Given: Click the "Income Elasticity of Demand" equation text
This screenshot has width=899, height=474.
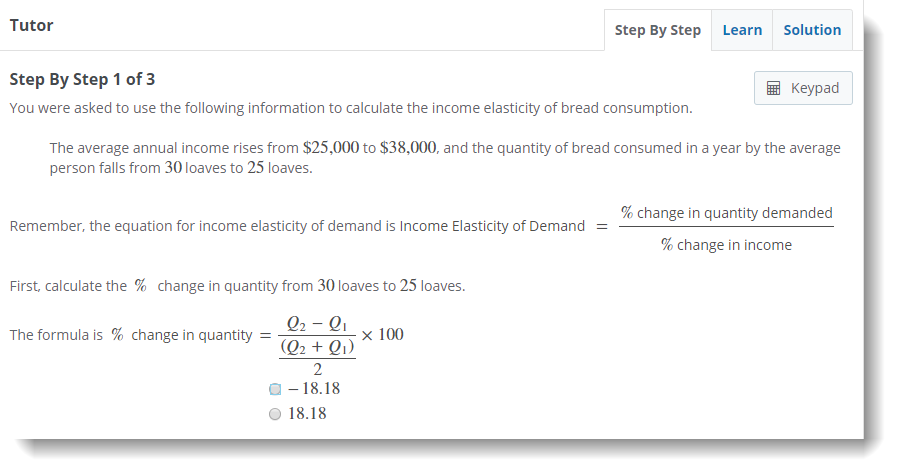Looking at the screenshot, I should pos(492,226).
